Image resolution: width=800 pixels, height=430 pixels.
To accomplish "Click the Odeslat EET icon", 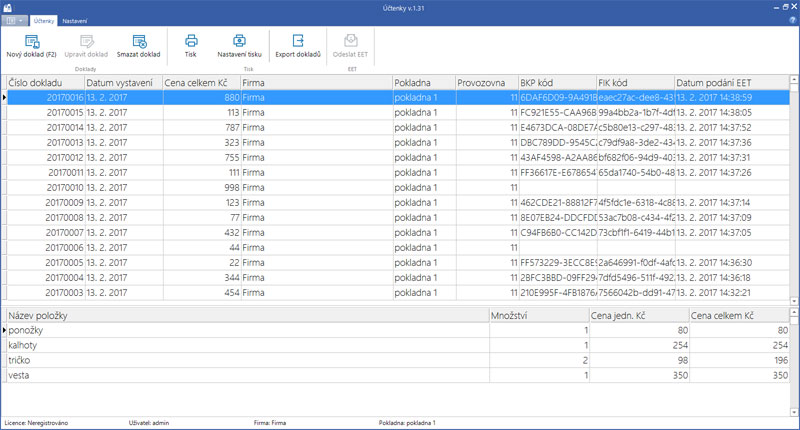I will click(x=351, y=41).
